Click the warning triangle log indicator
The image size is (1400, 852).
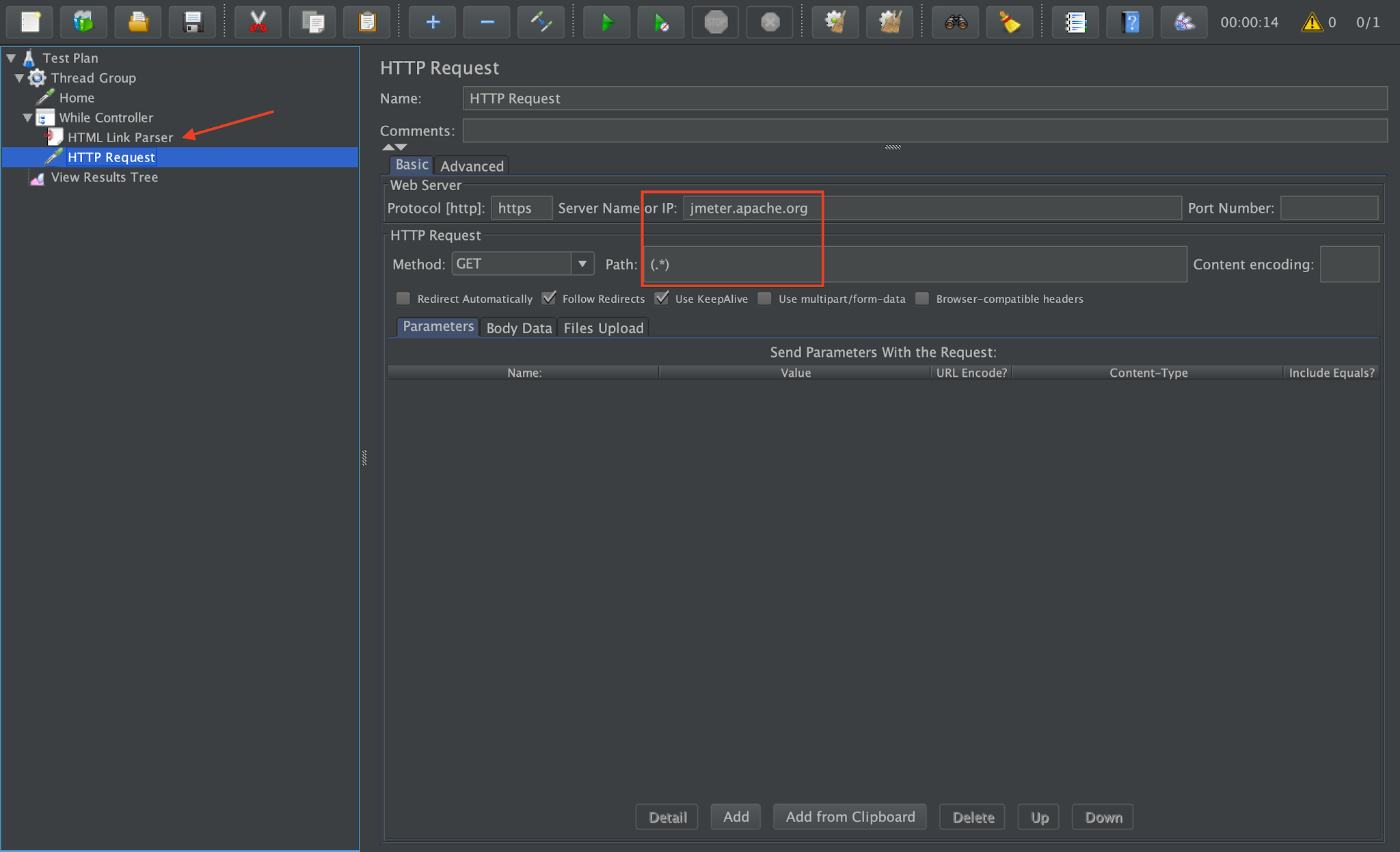(1311, 22)
